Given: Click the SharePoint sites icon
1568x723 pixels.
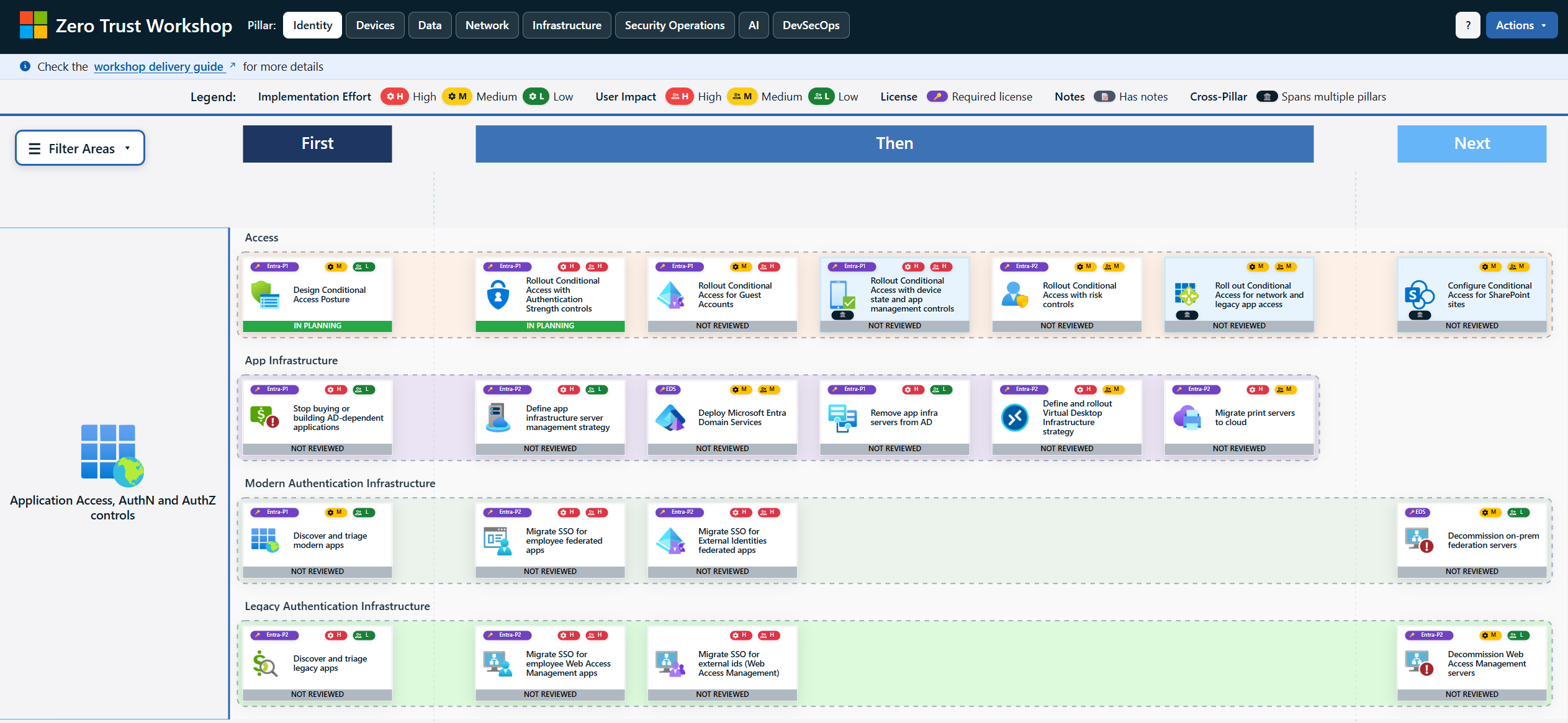Looking at the screenshot, I should click(1420, 294).
